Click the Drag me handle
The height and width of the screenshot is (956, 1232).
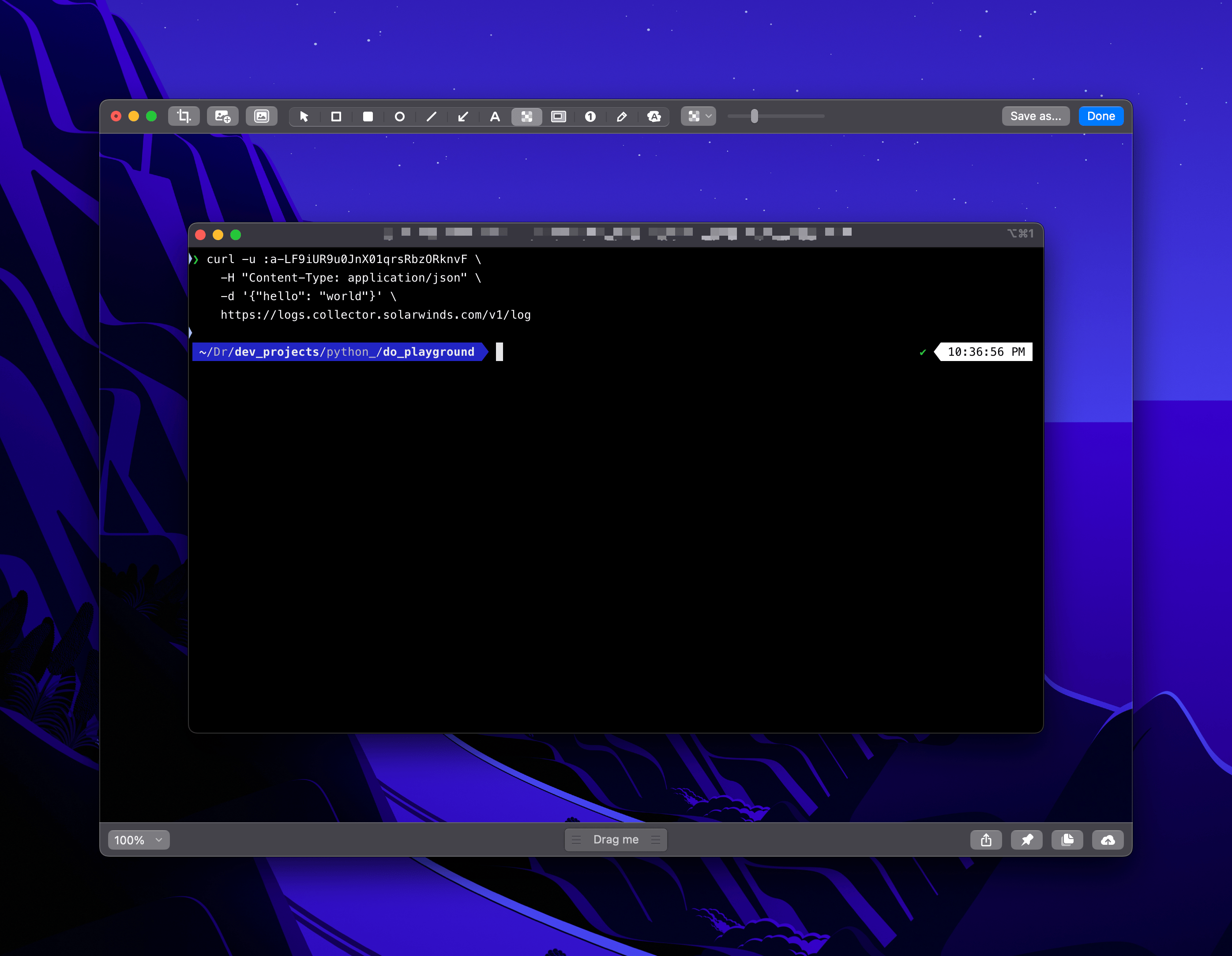point(616,840)
